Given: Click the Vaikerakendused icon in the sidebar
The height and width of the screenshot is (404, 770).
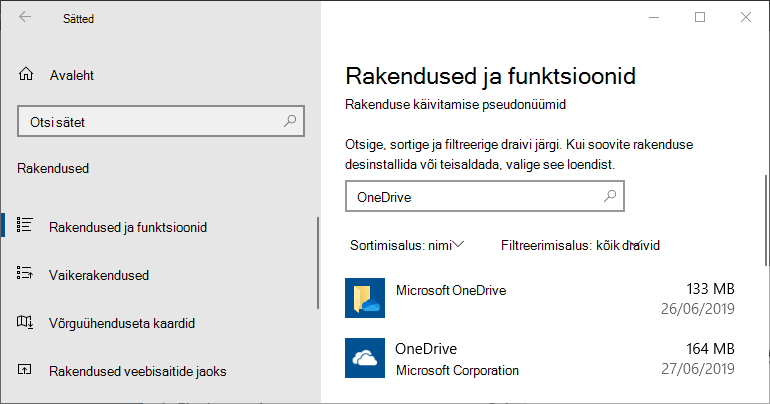Looking at the screenshot, I should 25,273.
